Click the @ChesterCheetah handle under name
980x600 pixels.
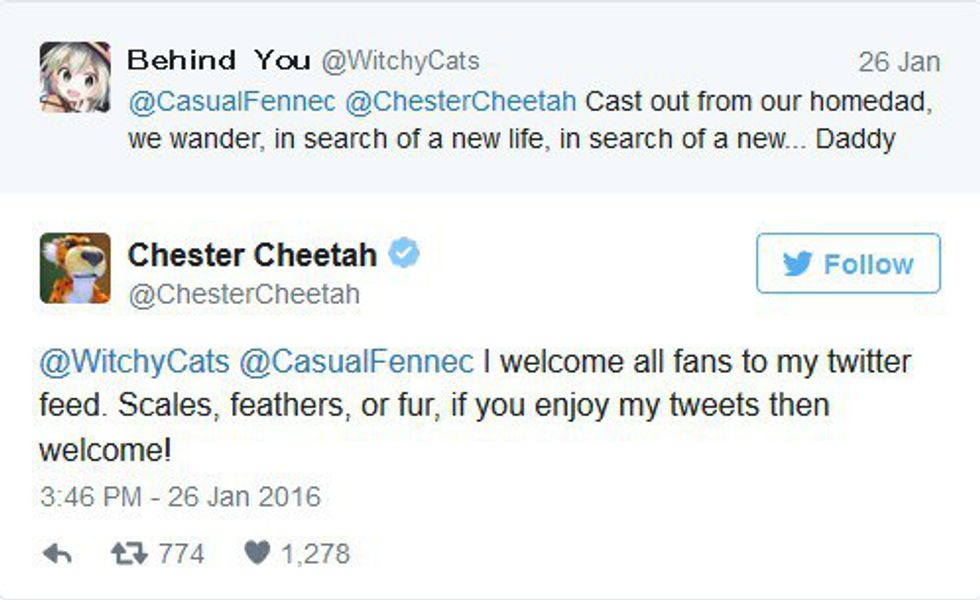tap(243, 295)
